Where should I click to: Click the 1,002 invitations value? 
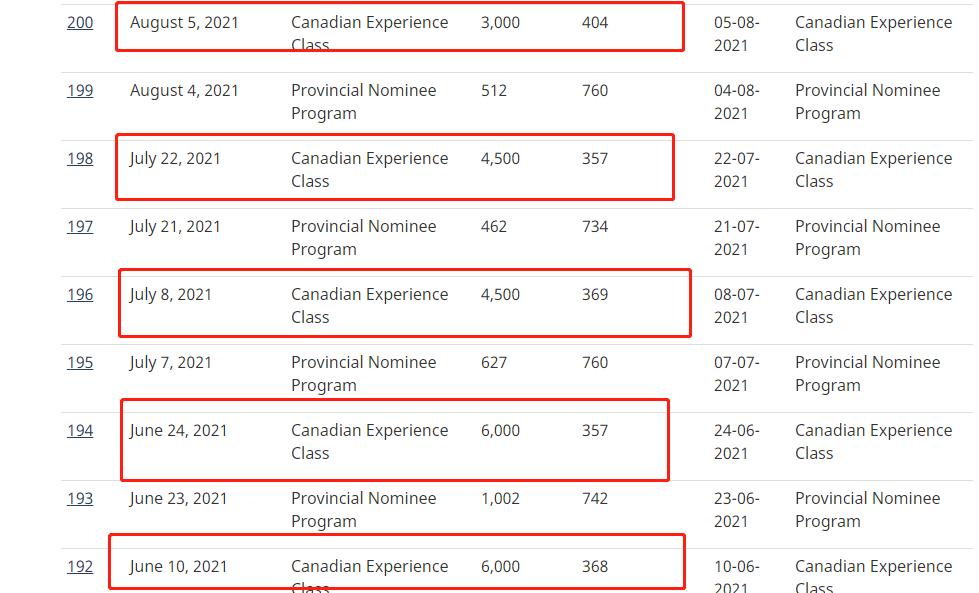(500, 498)
